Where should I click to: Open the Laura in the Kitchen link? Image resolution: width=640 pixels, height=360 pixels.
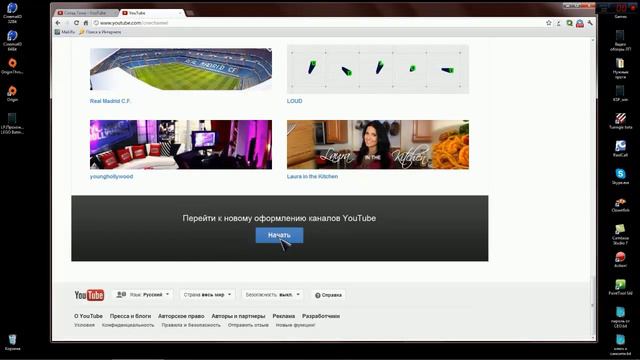312,176
